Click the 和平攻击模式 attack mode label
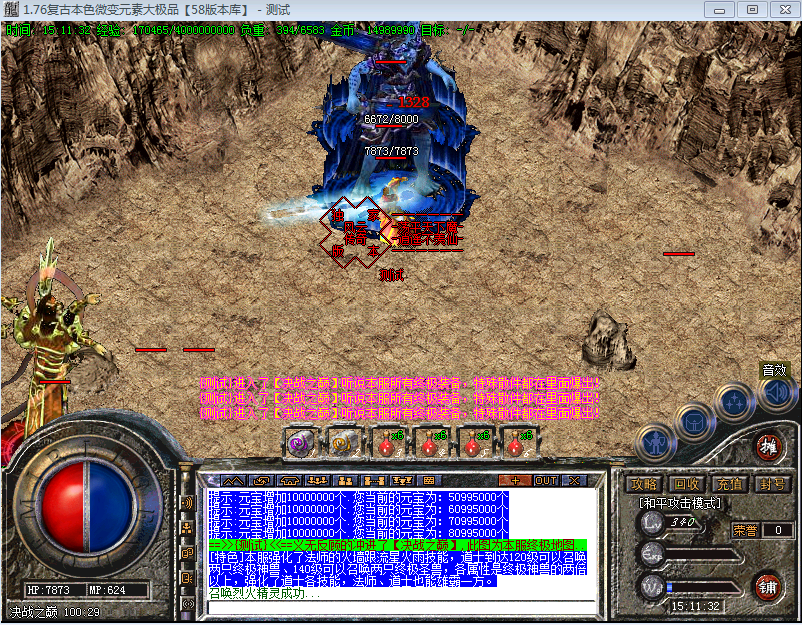The width and height of the screenshot is (802, 625). (680, 503)
